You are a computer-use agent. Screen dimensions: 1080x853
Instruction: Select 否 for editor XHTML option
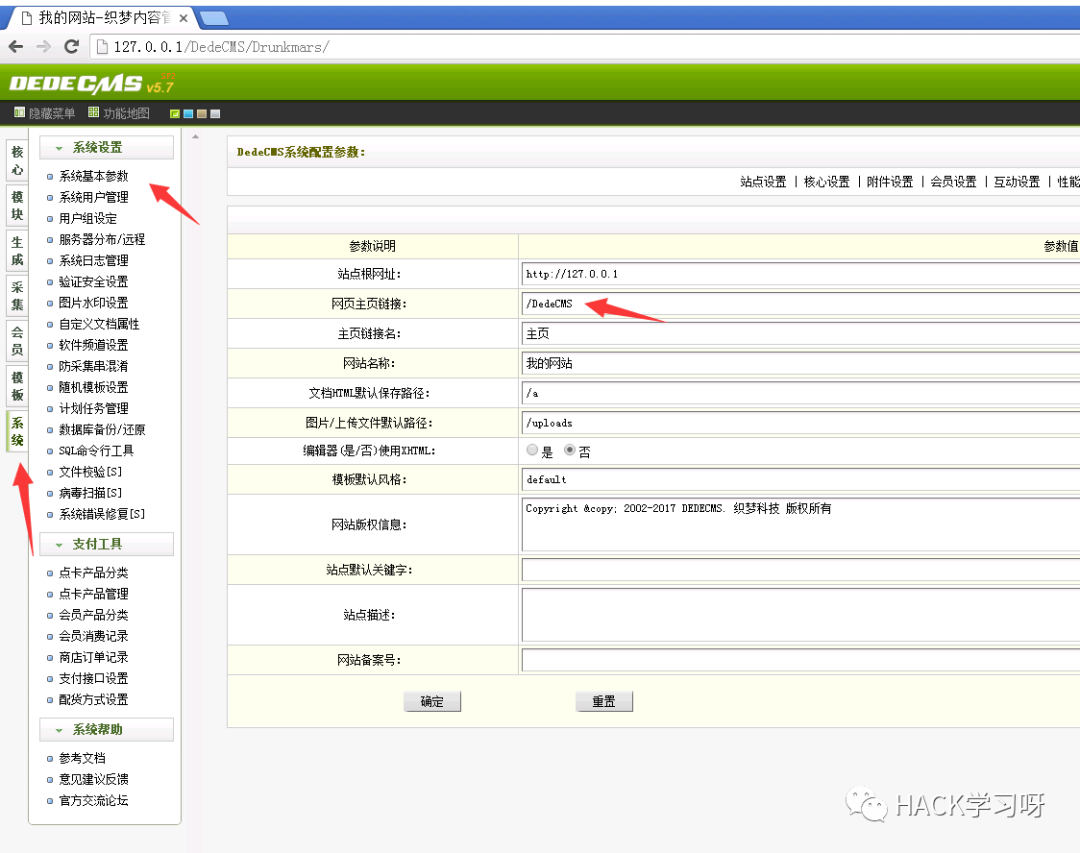pyautogui.click(x=570, y=450)
